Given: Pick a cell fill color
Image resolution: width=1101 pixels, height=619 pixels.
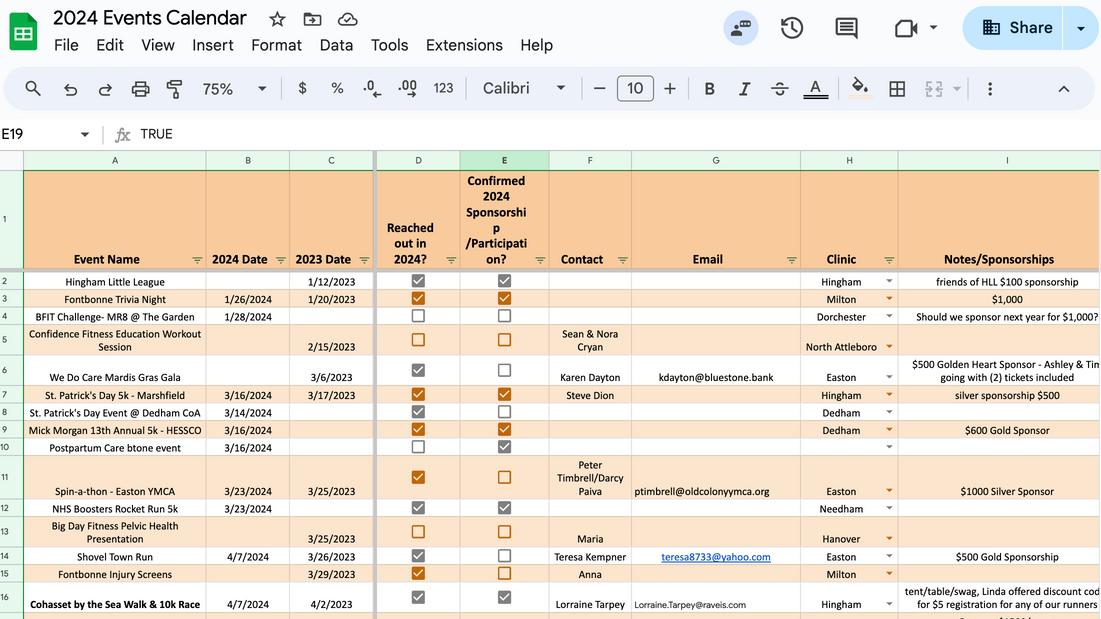Looking at the screenshot, I should tap(859, 89).
